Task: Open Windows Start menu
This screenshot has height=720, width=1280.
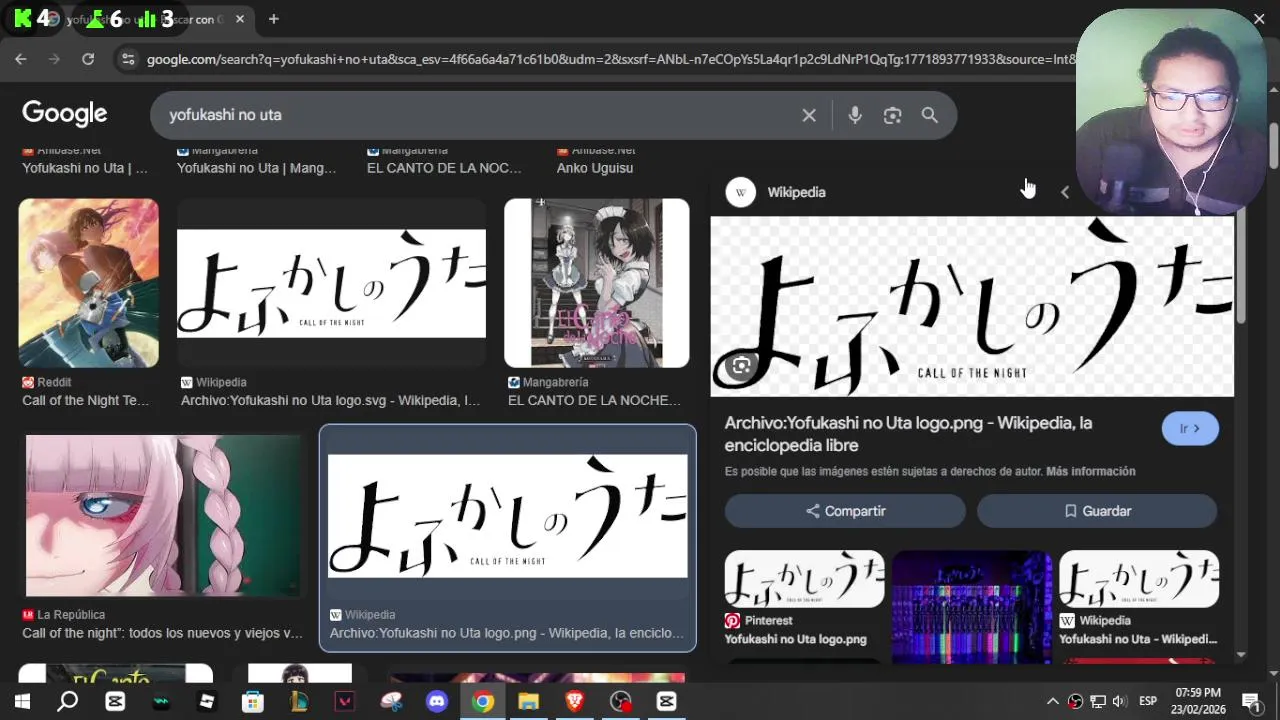Action: (x=22, y=702)
